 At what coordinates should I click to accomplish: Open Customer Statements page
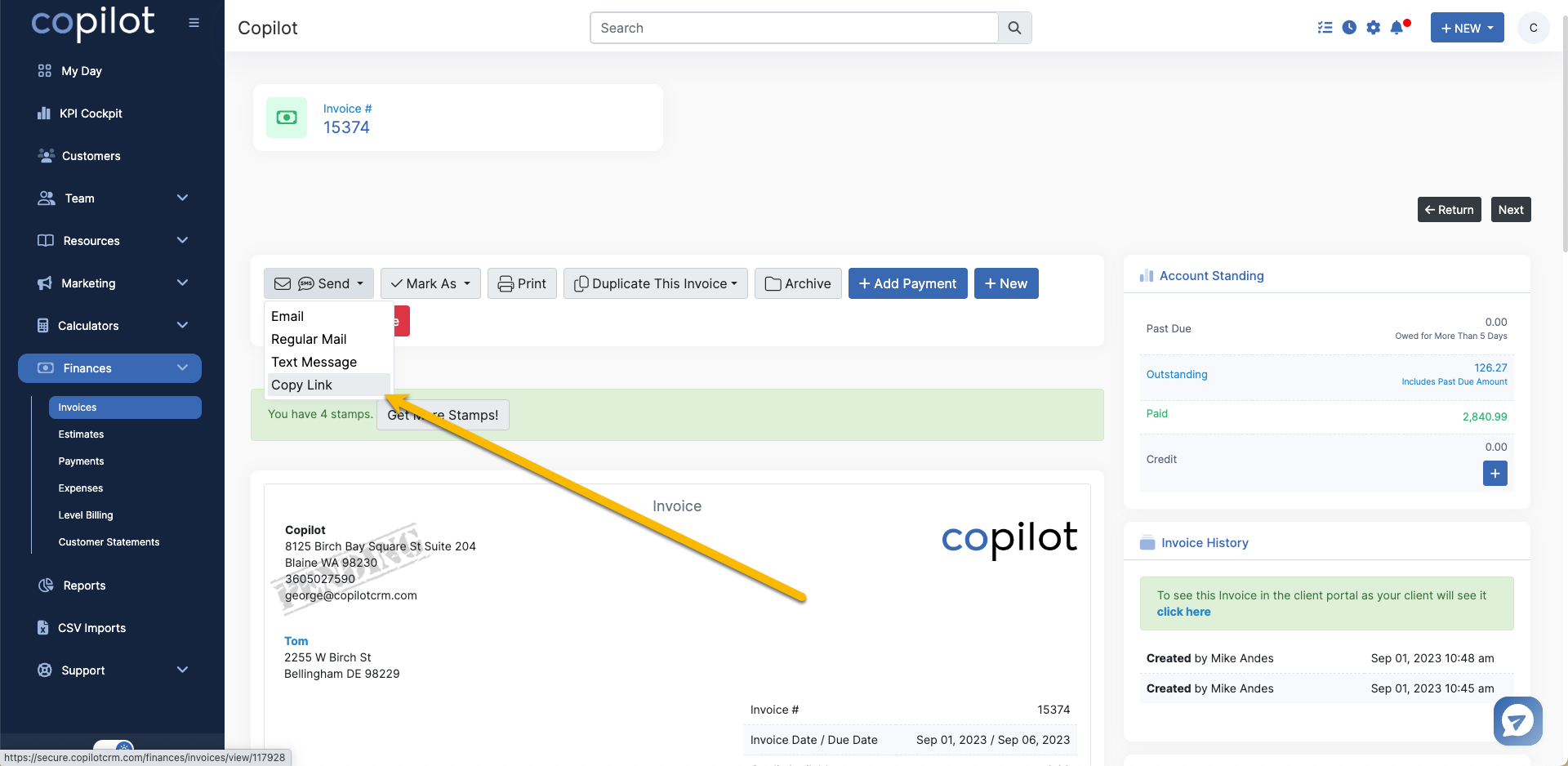tap(109, 542)
